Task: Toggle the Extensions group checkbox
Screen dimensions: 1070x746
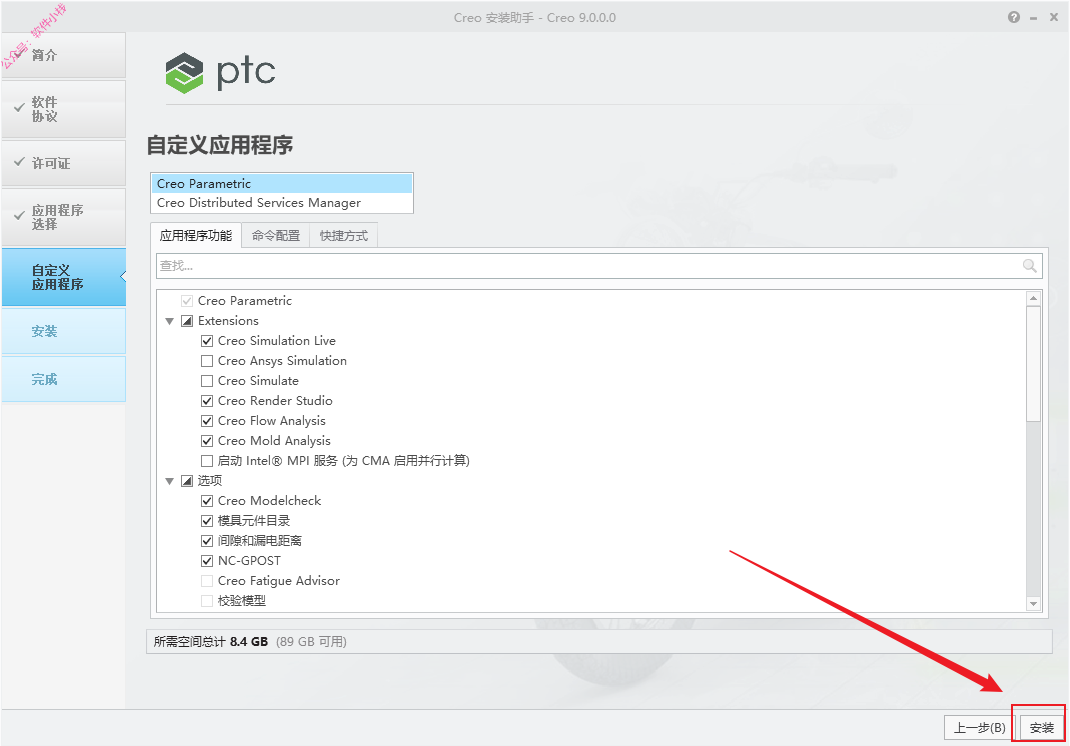Action: pyautogui.click(x=187, y=321)
